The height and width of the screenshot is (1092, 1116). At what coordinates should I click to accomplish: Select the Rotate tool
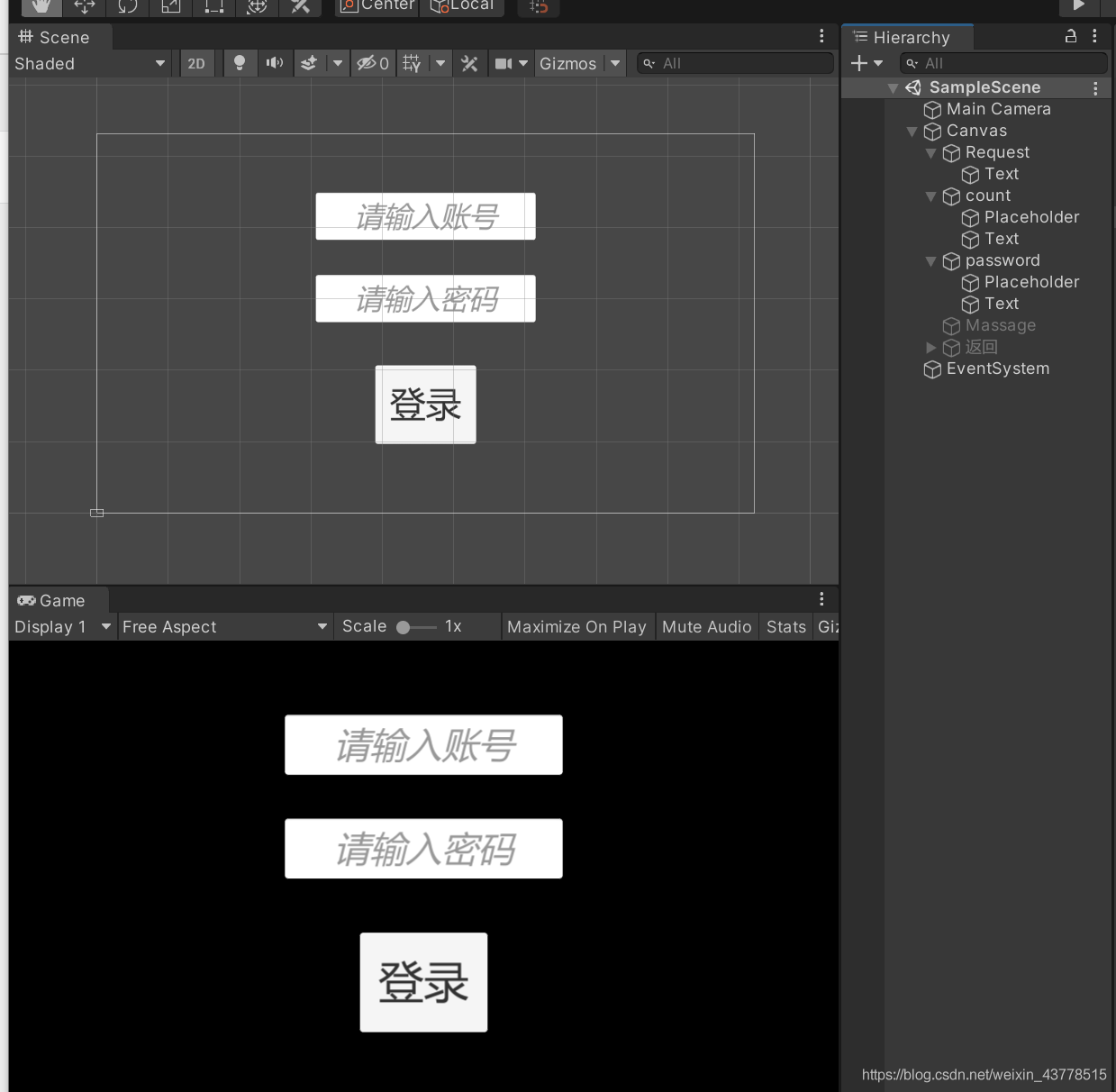[x=127, y=7]
